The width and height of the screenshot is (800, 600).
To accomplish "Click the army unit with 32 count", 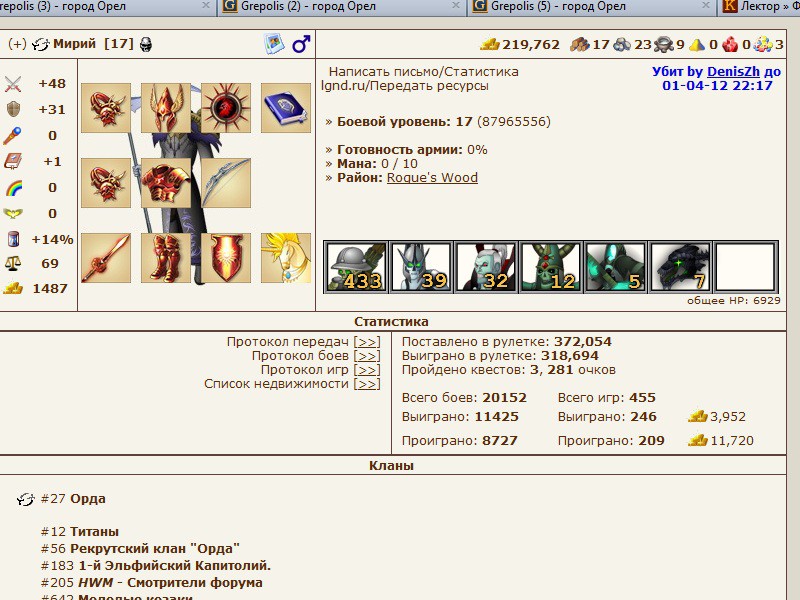I will point(486,267).
